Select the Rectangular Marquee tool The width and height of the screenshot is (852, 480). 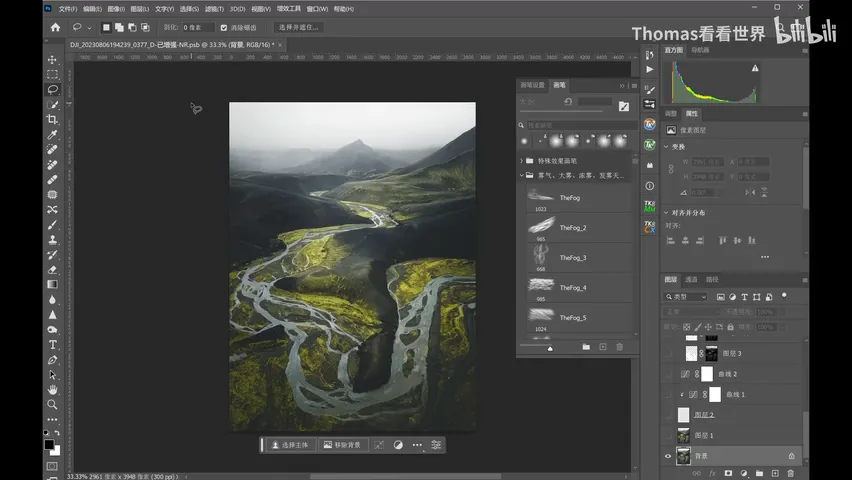point(52,74)
